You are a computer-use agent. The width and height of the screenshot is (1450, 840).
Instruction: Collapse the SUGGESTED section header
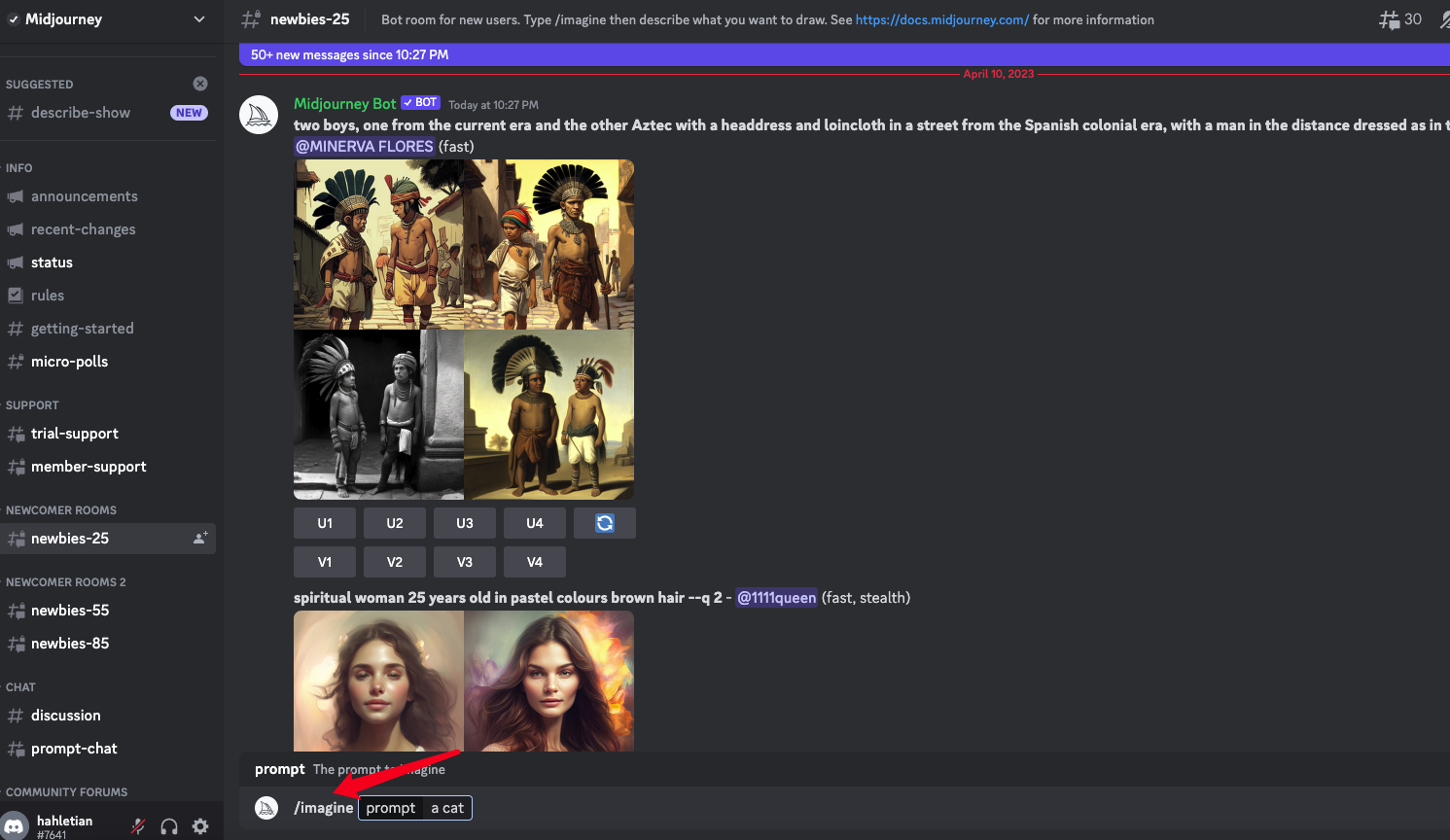tap(39, 85)
